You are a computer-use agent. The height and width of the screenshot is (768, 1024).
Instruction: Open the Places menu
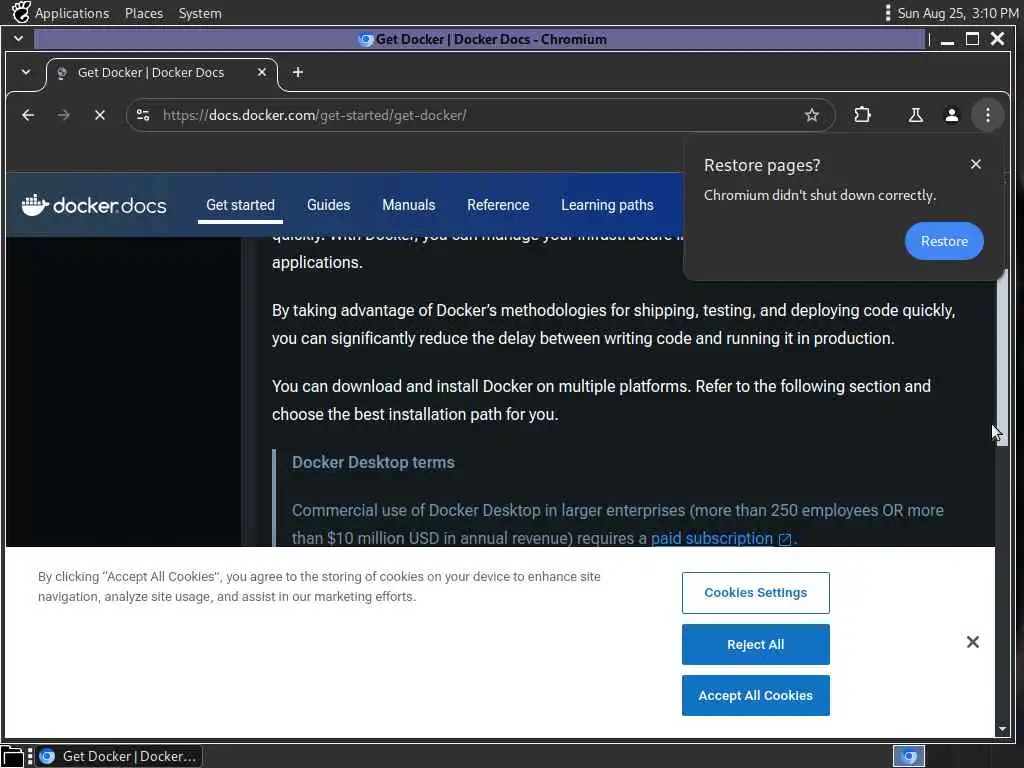point(144,13)
